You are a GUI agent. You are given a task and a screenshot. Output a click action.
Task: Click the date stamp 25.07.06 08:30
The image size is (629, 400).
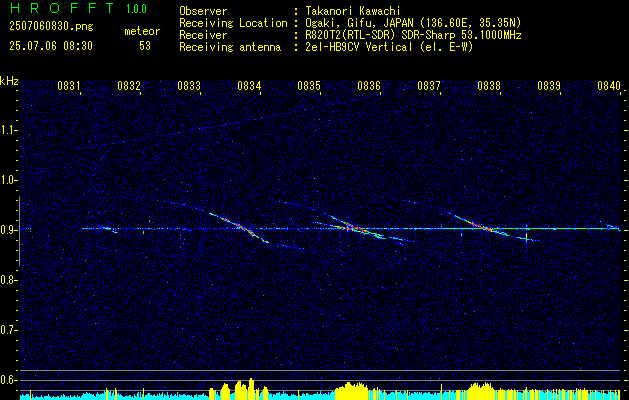51,46
